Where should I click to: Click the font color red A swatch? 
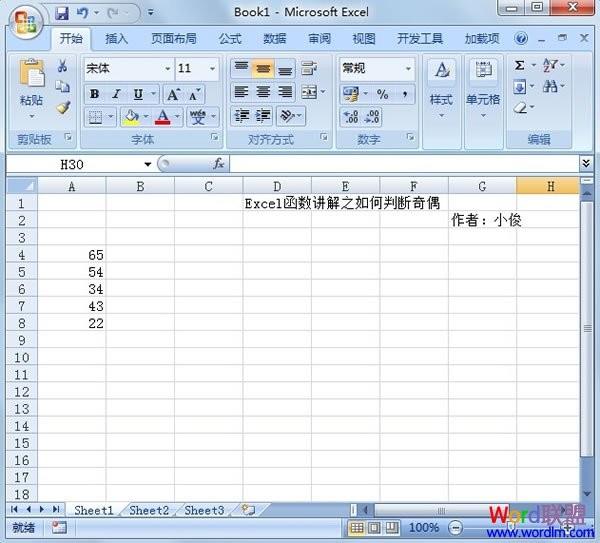point(162,117)
